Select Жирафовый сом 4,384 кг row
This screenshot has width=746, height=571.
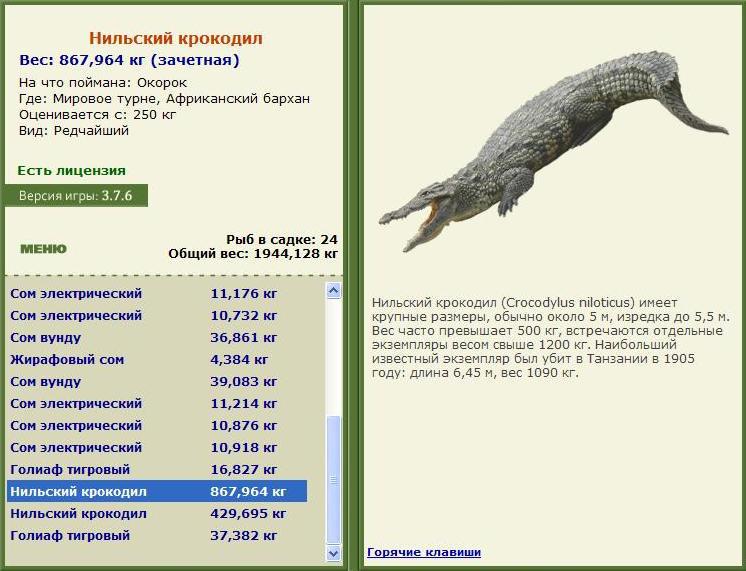pos(157,359)
